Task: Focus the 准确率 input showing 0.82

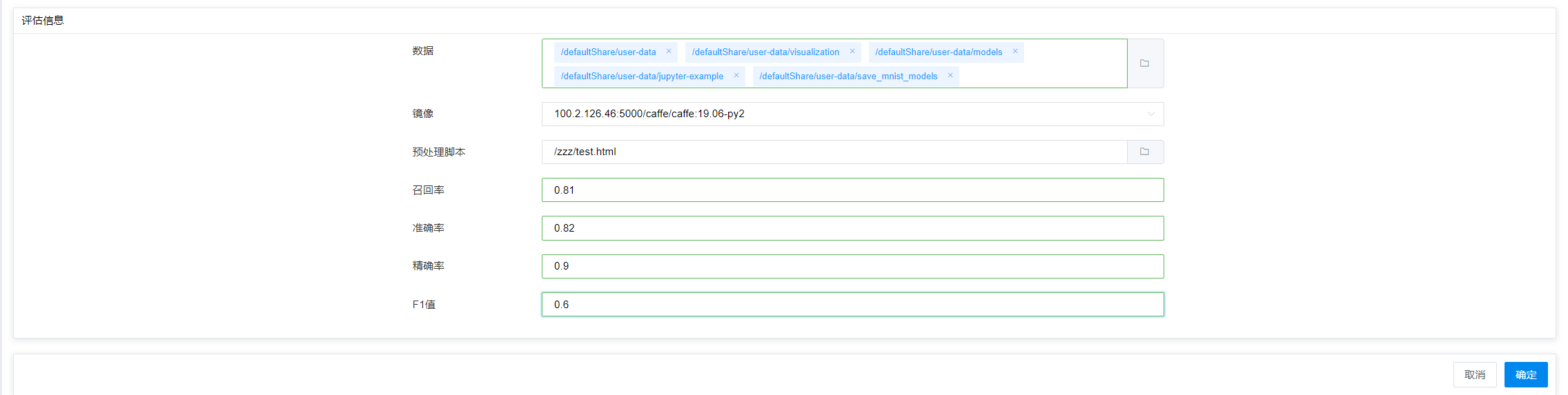Action: 852,228
